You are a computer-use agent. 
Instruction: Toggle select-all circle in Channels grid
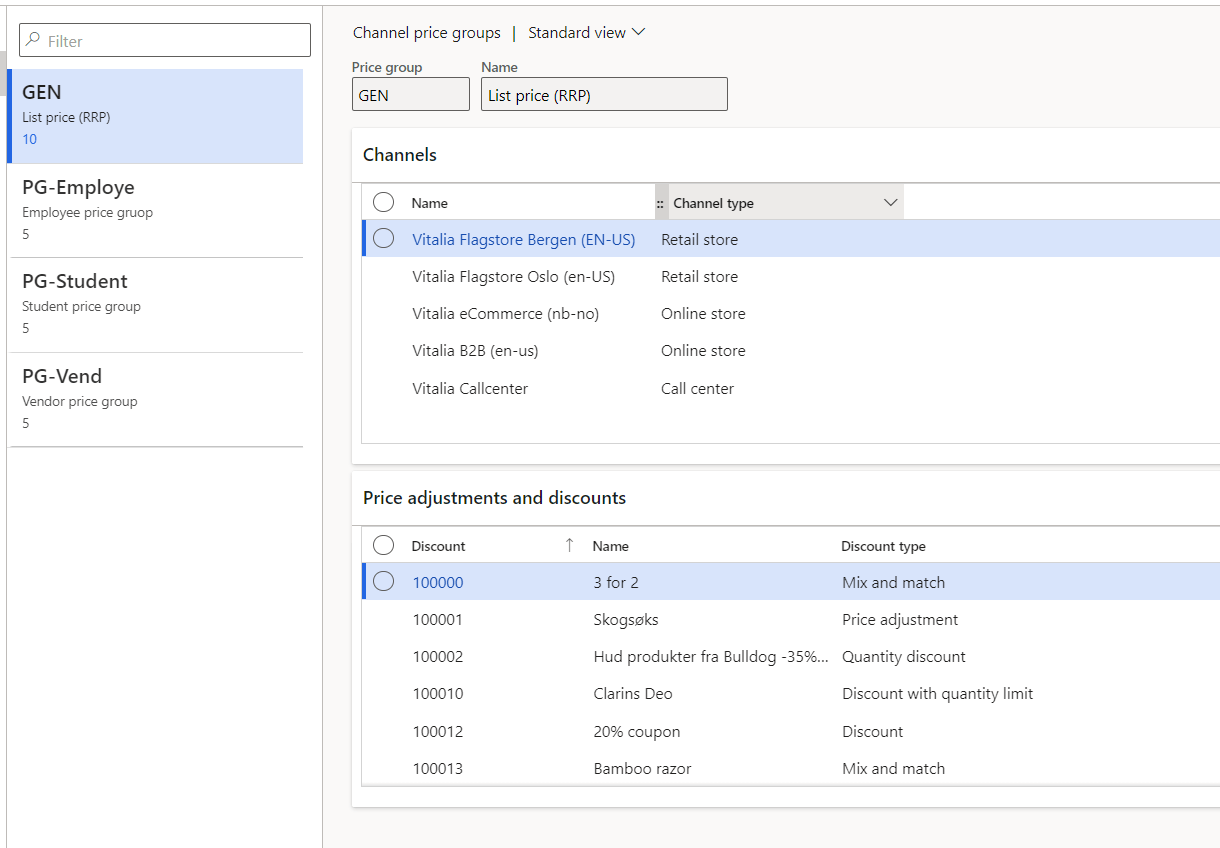click(x=383, y=203)
